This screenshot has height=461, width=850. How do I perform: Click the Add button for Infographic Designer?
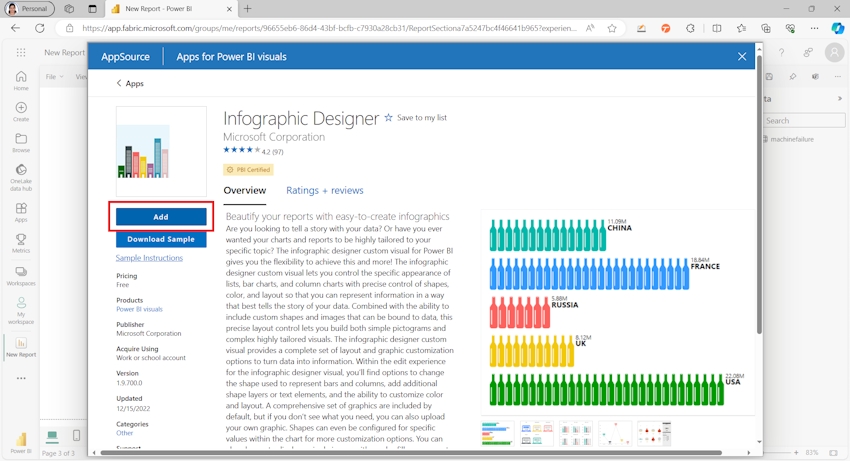tap(161, 216)
